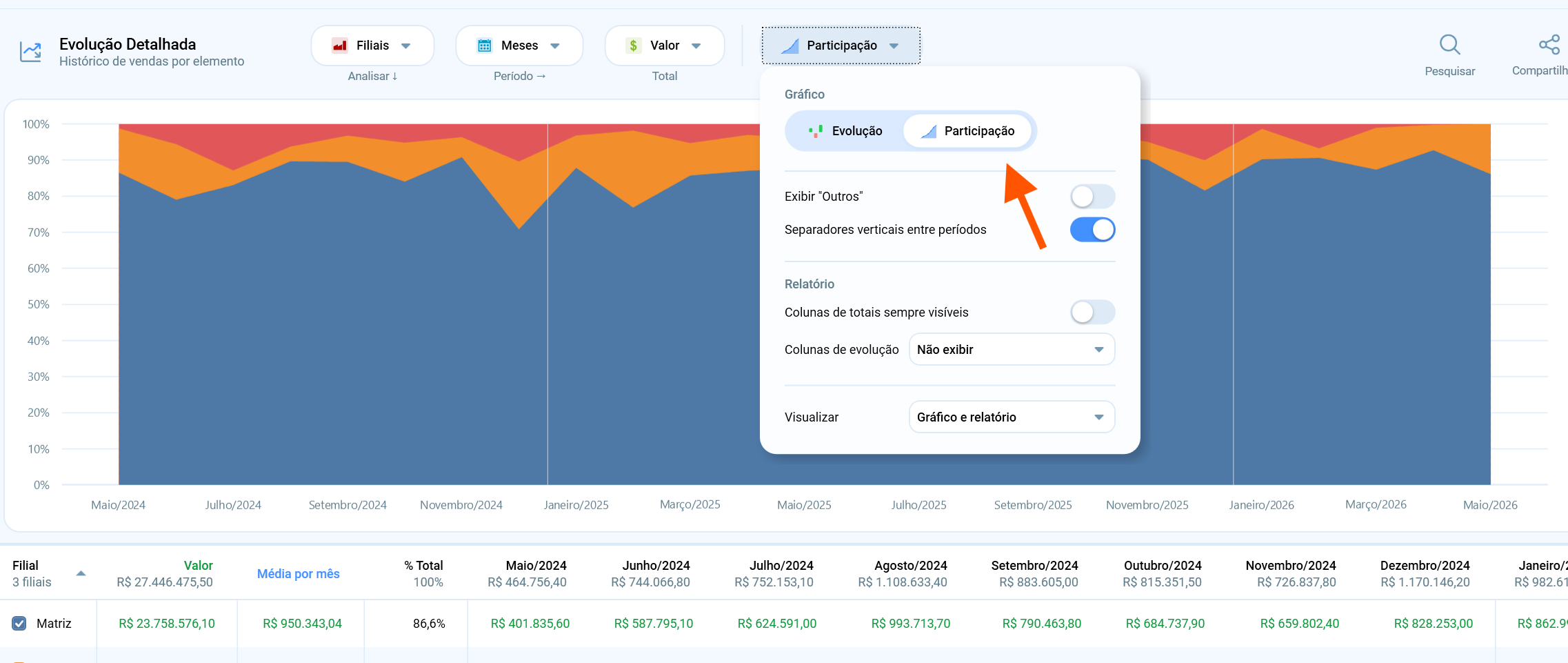Click the Valor column header
1568x663 pixels.
pyautogui.click(x=198, y=566)
